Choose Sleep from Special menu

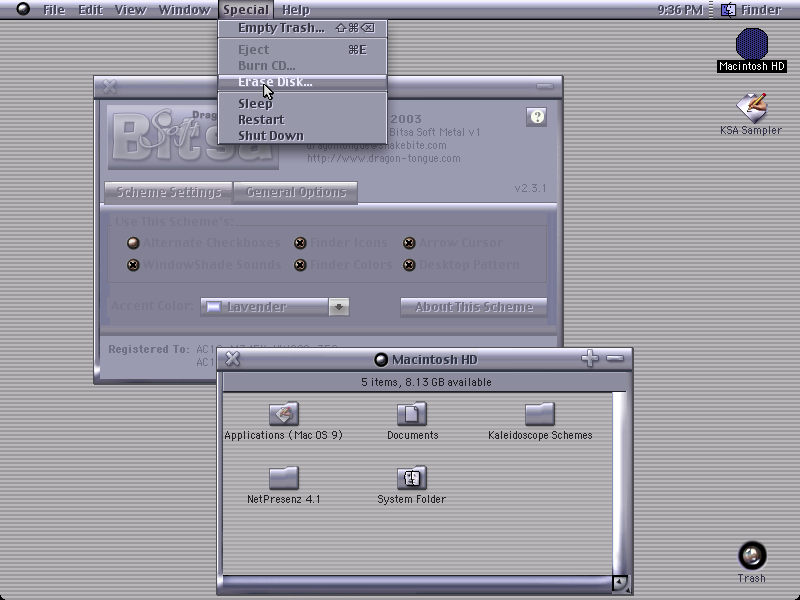303,104
